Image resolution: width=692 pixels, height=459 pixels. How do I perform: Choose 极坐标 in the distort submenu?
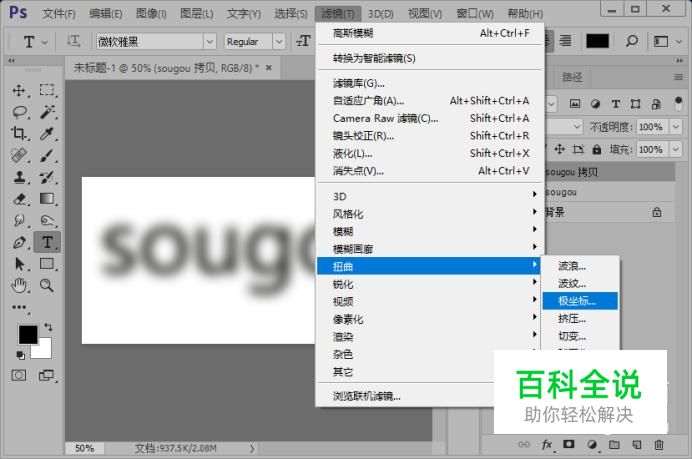[580, 301]
